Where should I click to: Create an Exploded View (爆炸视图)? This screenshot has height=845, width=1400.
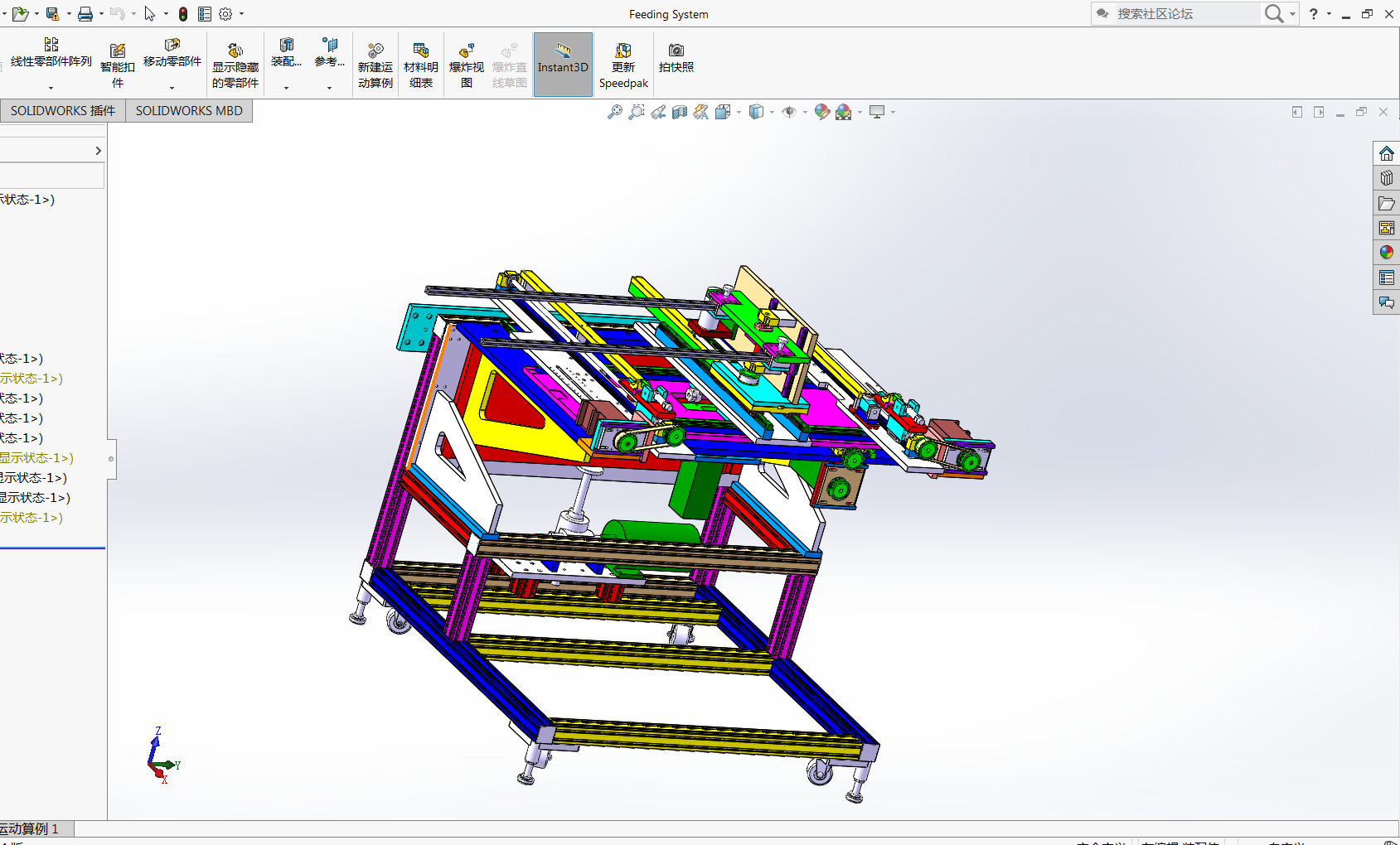pos(467,65)
